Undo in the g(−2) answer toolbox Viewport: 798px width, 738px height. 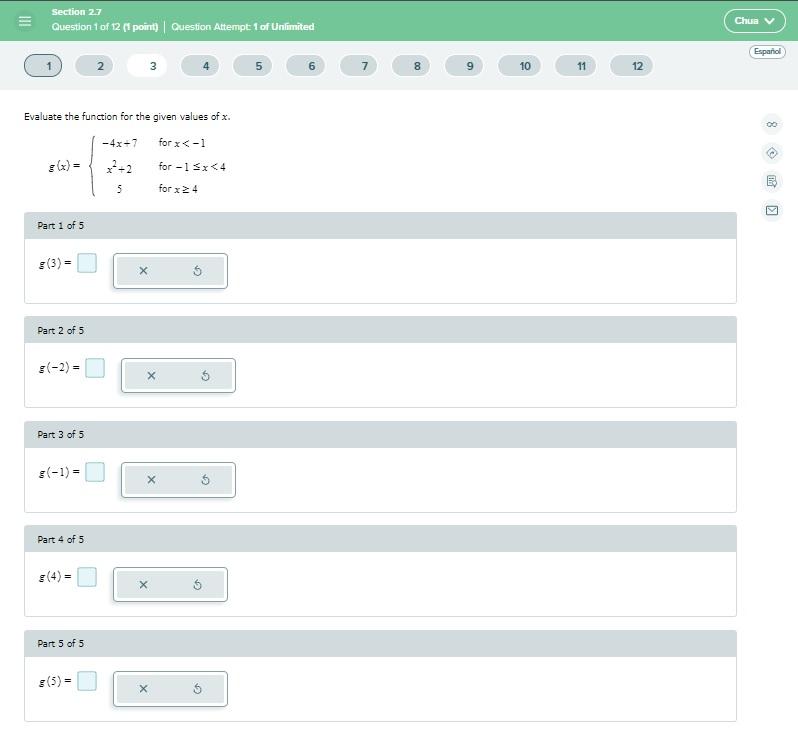point(206,376)
